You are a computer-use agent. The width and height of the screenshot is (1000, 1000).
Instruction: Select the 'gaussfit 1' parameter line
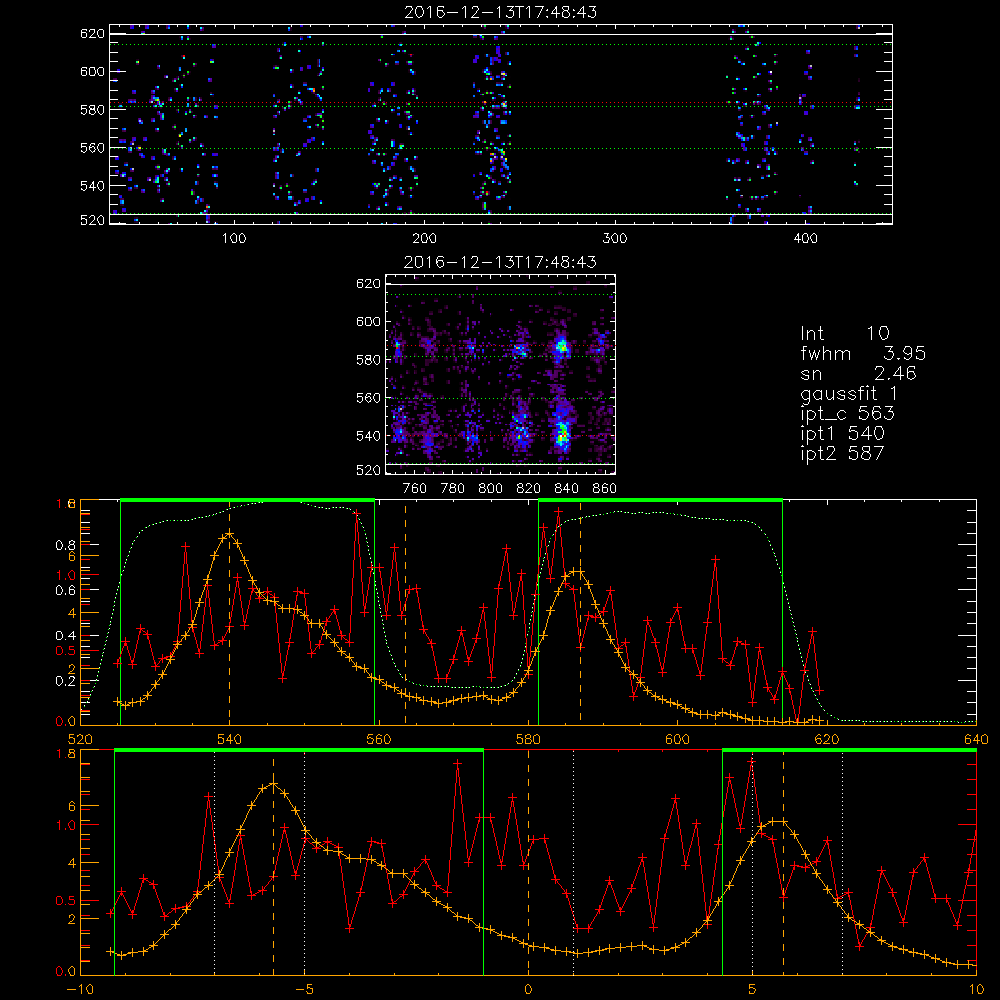pyautogui.click(x=849, y=393)
